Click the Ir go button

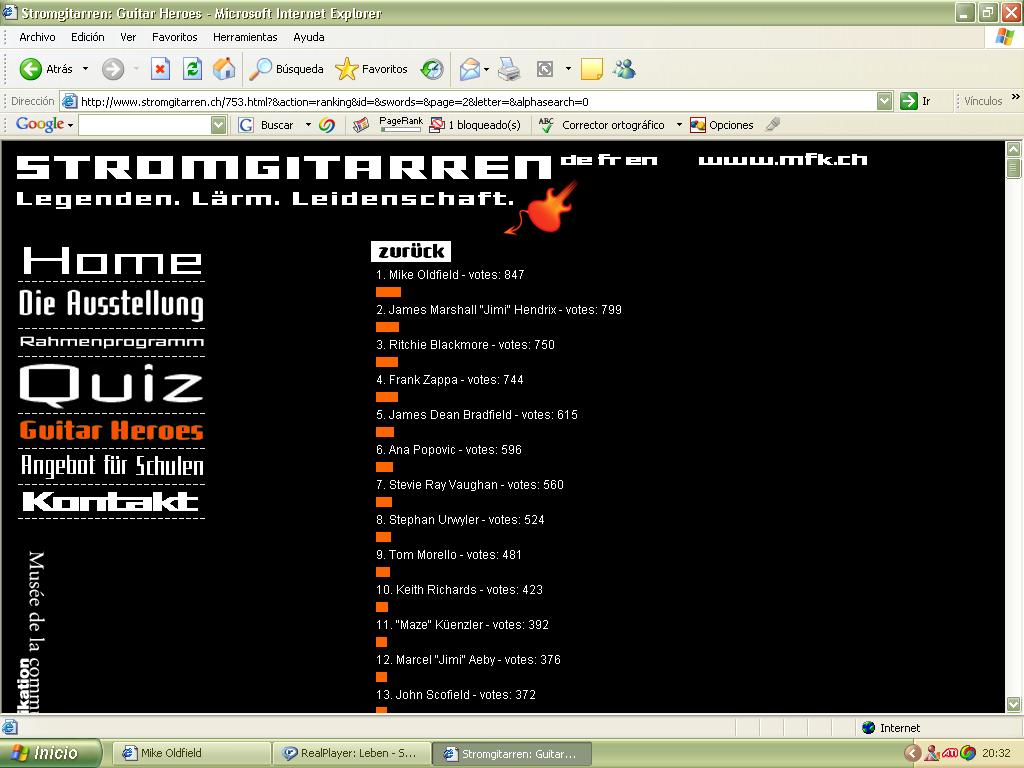click(x=916, y=101)
